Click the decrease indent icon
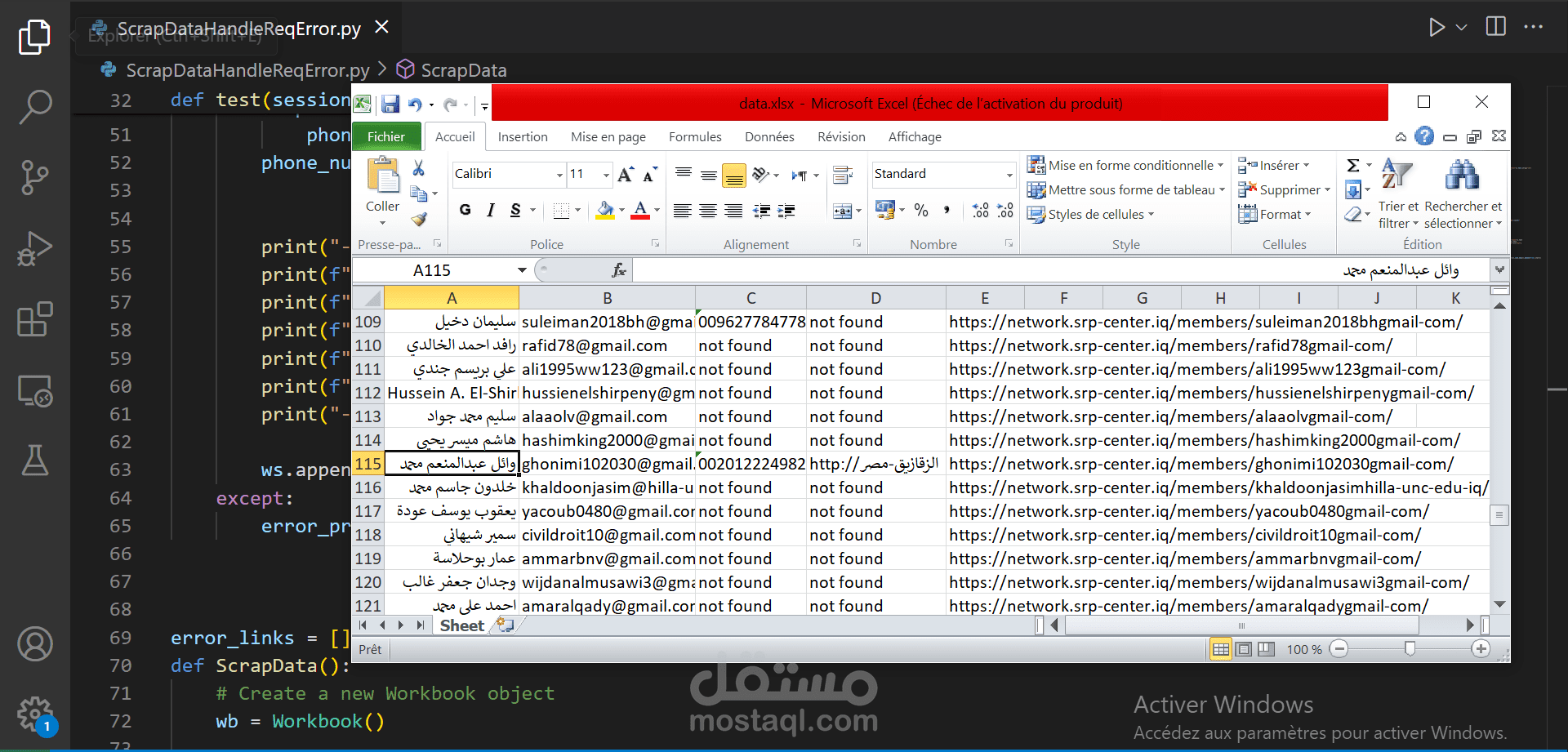 [x=761, y=211]
